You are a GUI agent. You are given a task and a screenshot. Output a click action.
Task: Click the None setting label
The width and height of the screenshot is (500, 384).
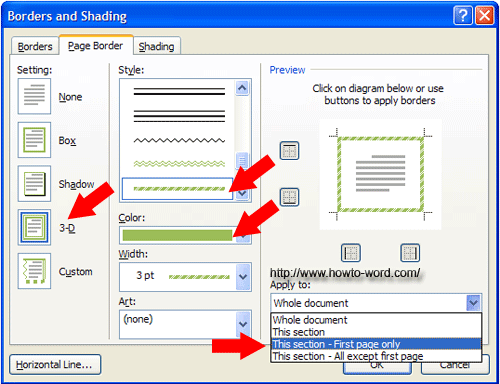[70, 97]
